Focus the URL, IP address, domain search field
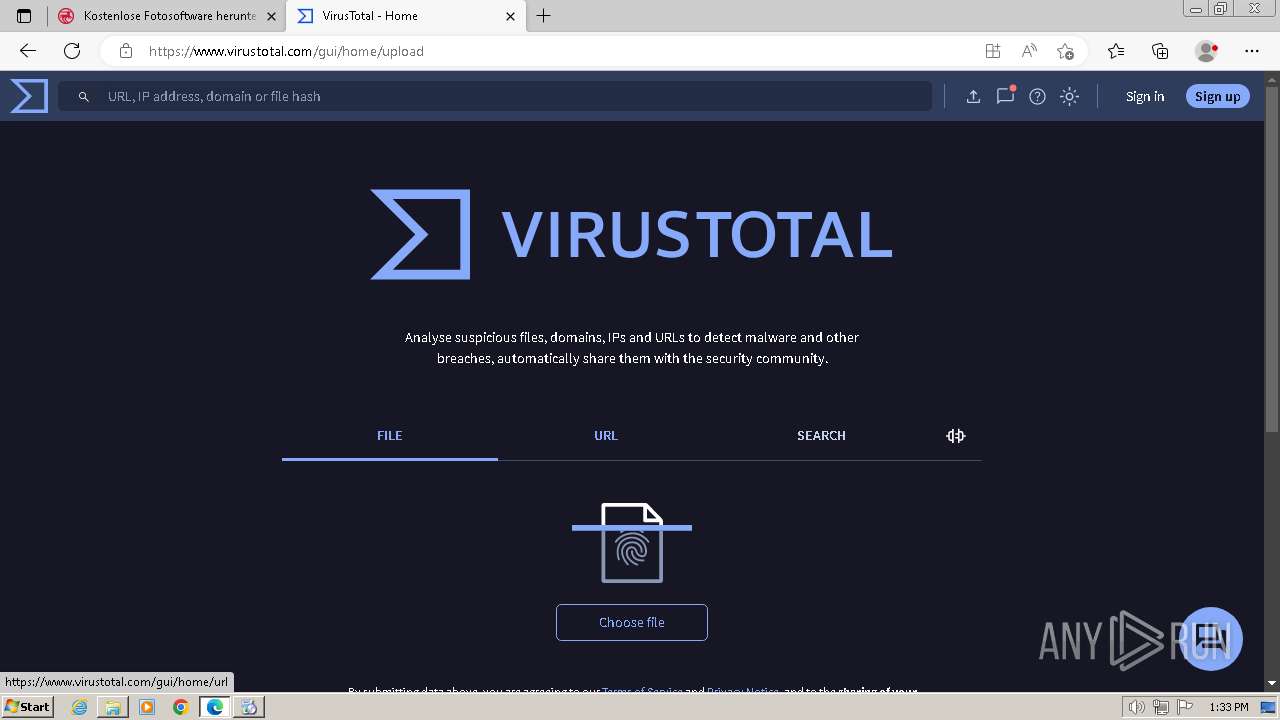The image size is (1280, 720). pos(495,96)
